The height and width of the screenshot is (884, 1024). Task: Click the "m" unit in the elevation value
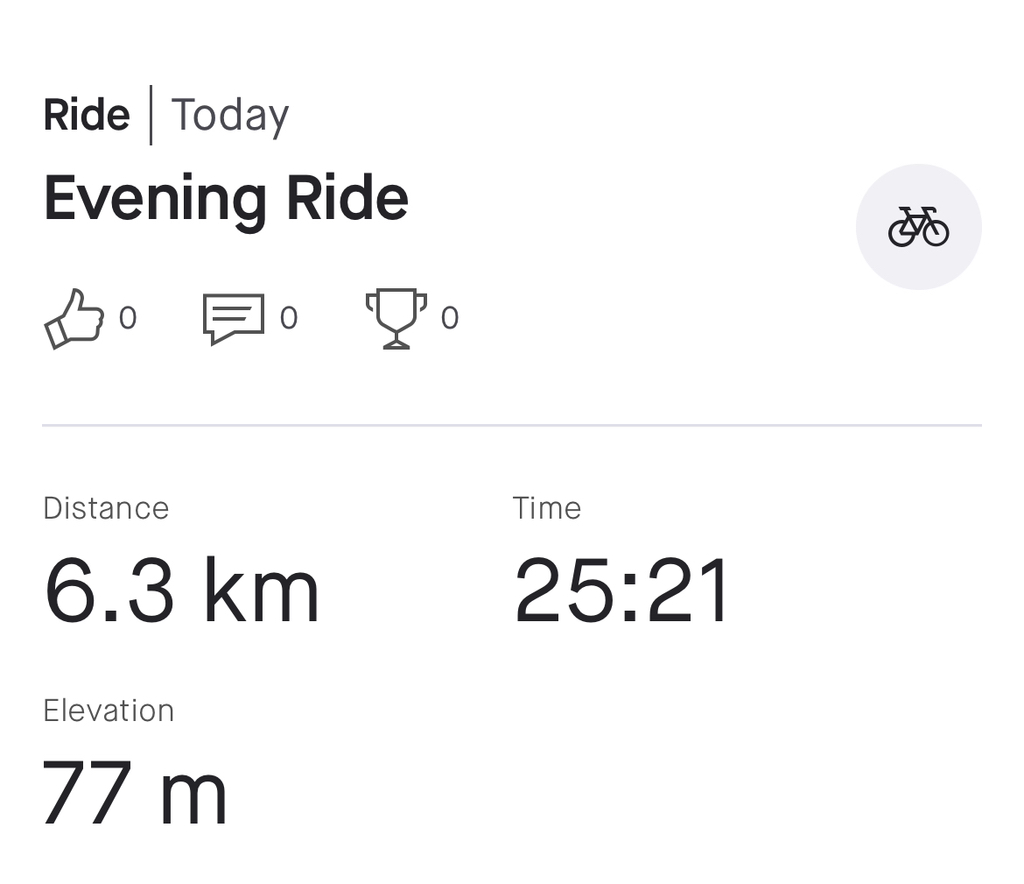coord(193,793)
